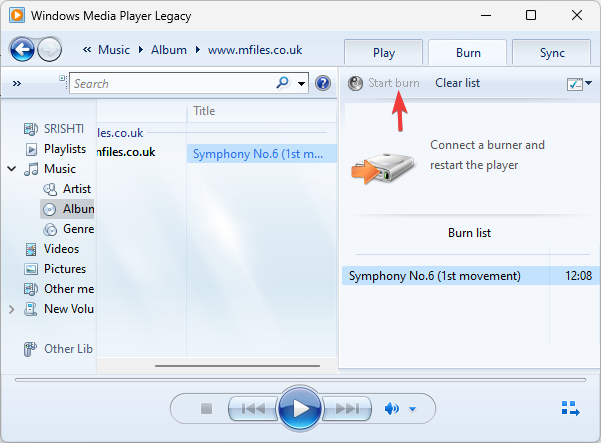Select Symphony No.6 (1st movement) in burn list
The width and height of the screenshot is (601, 443).
[435, 276]
